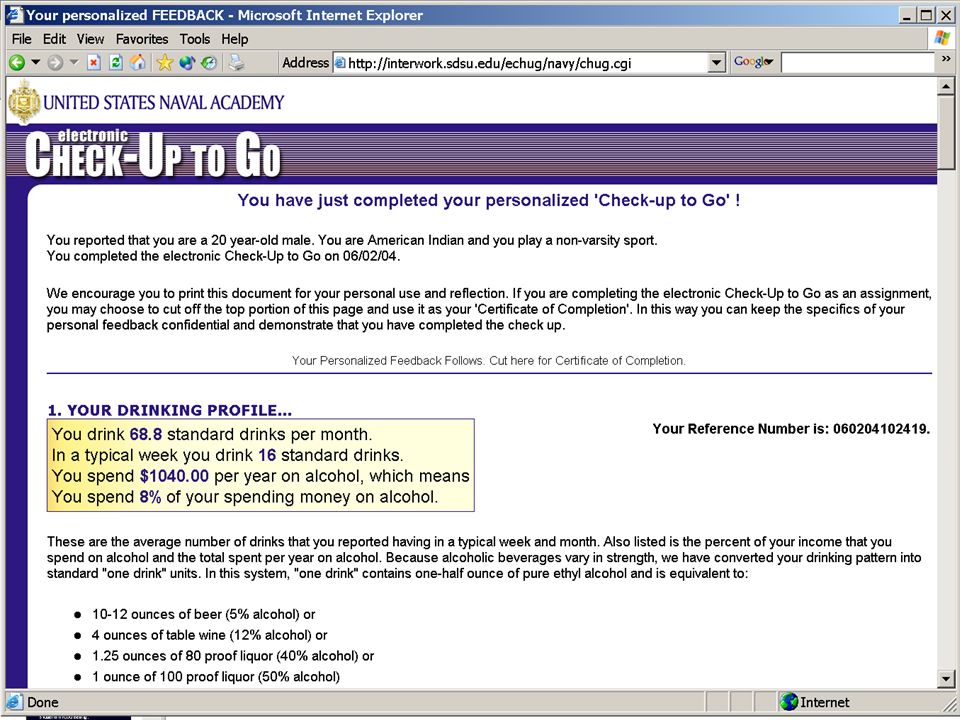
Task: Click the reference number '060204102419.'
Action: pyautogui.click(x=882, y=429)
